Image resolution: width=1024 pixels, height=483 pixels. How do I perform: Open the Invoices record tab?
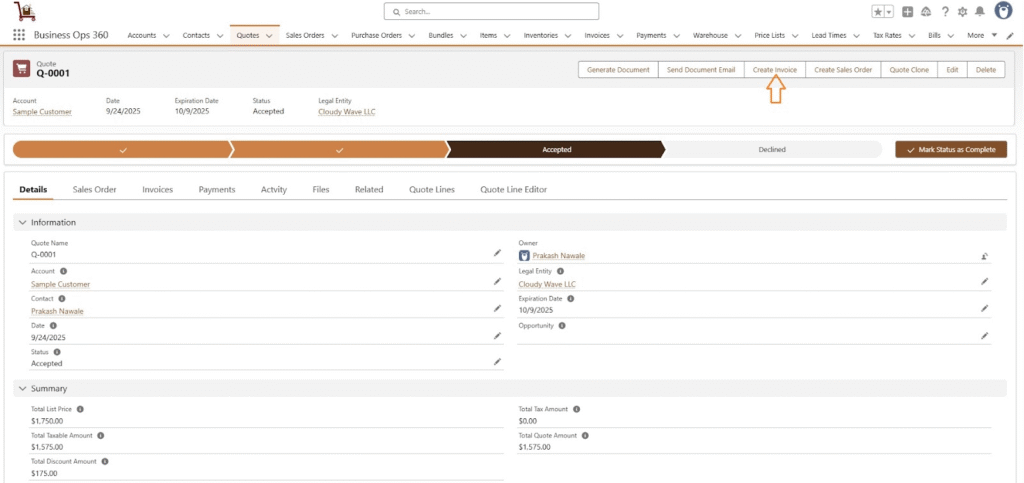(157, 189)
